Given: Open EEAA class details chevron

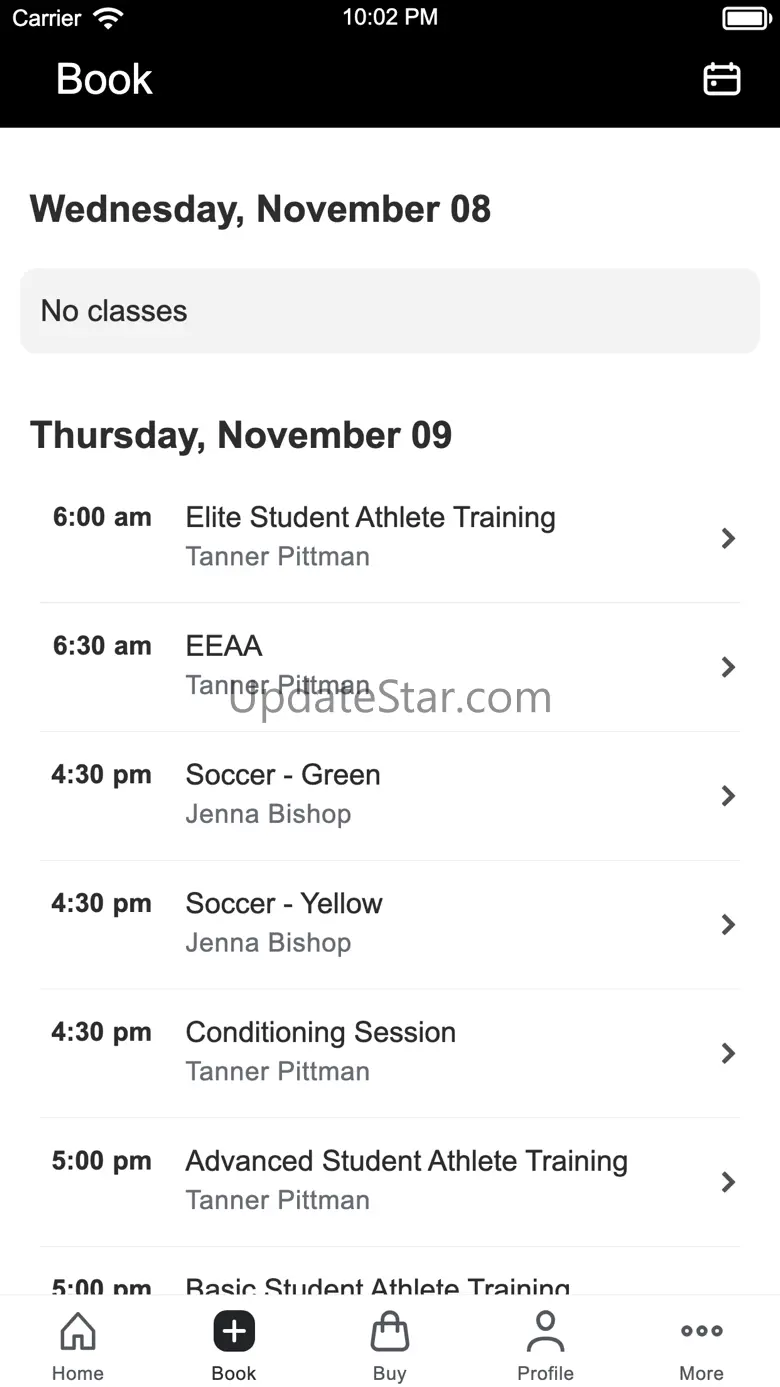Looking at the screenshot, I should [x=728, y=667].
